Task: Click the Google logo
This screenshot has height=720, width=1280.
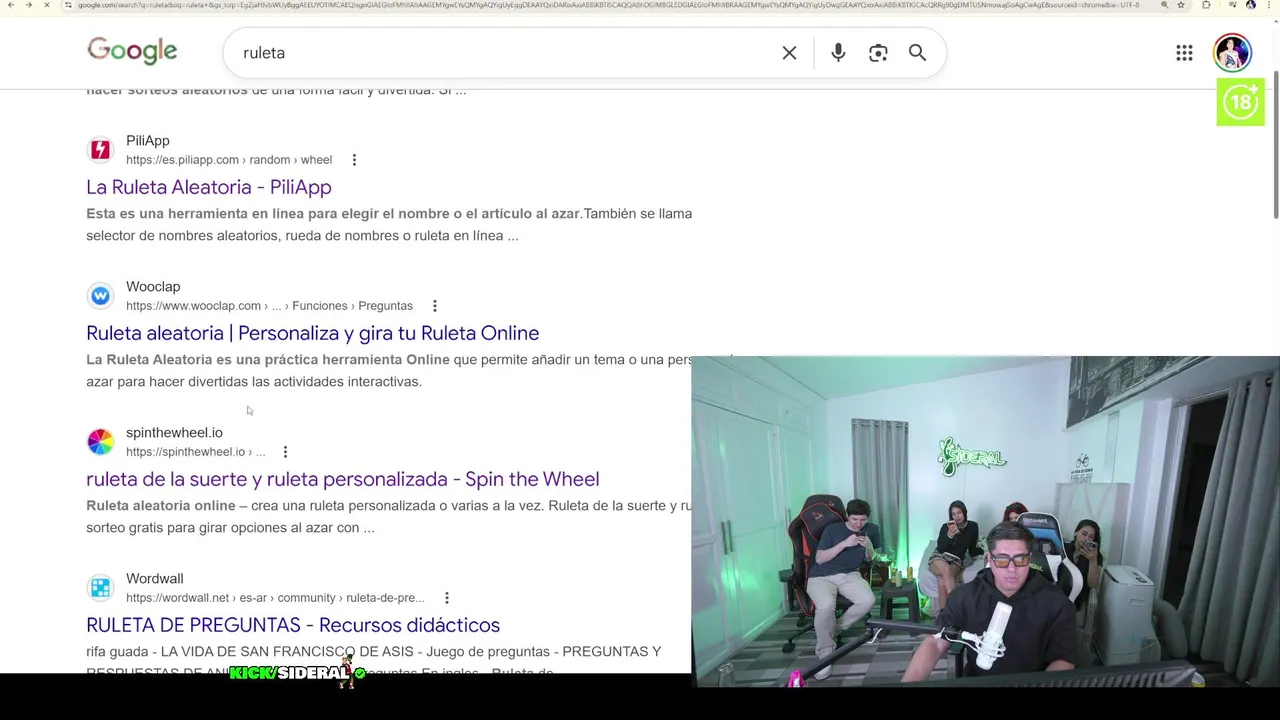Action: [x=132, y=51]
